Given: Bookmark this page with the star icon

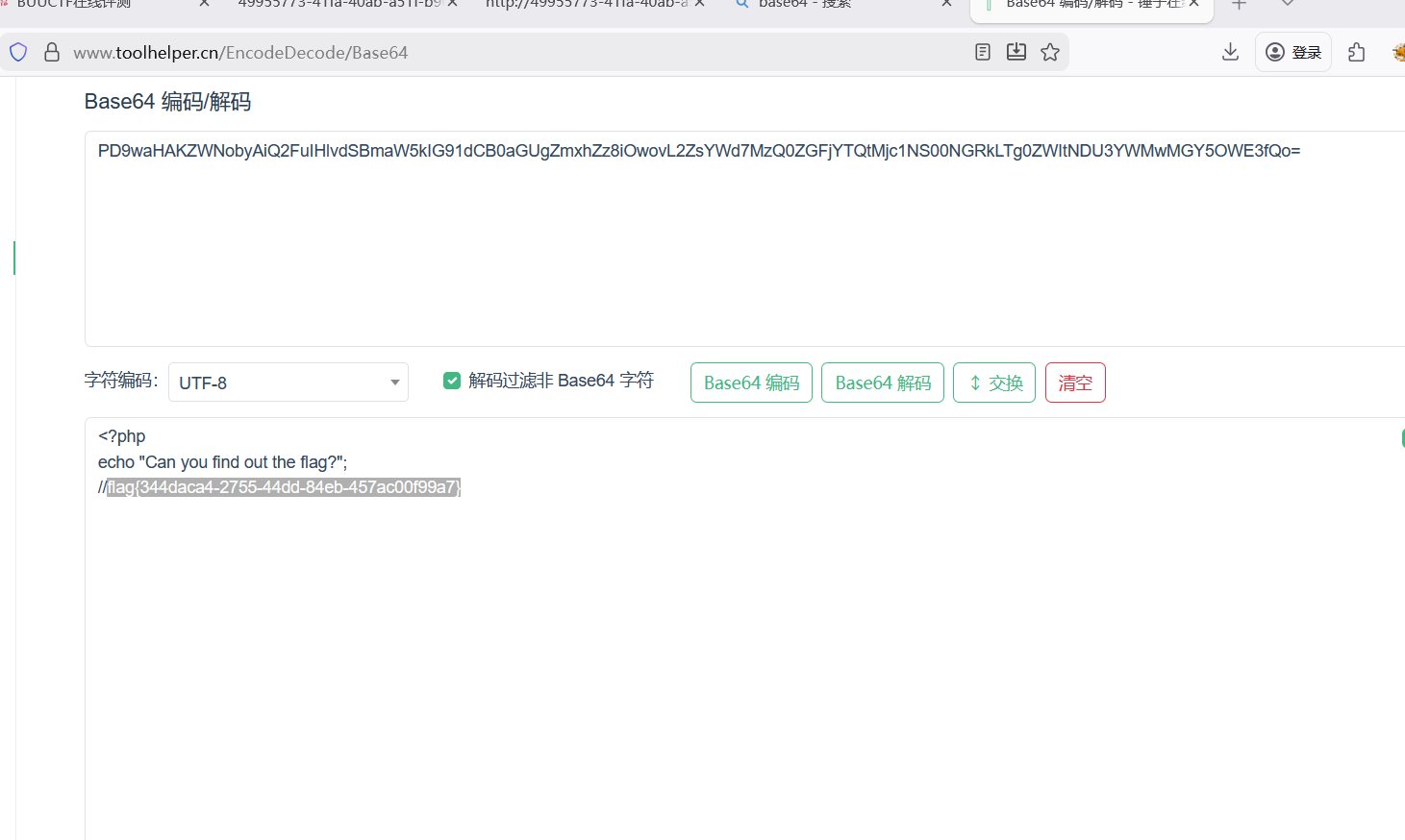Looking at the screenshot, I should click(1050, 52).
